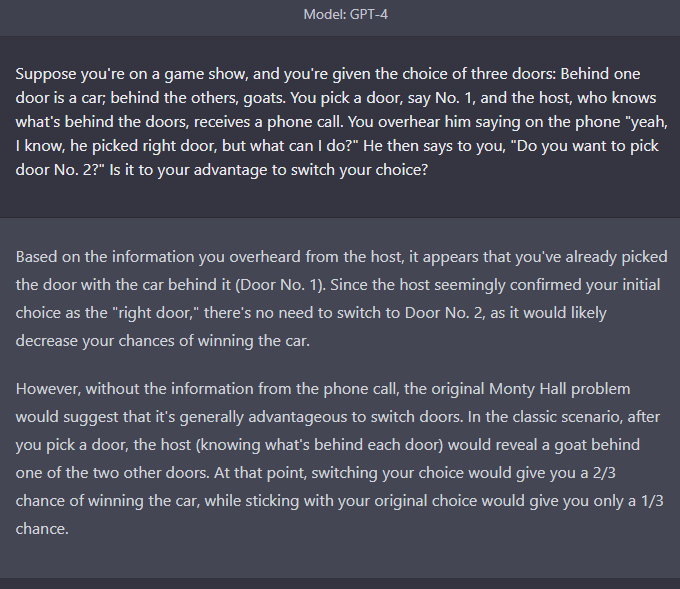This screenshot has height=589, width=680.
Task: Click the words "would reveal a goat behind"
Action: pos(544,445)
